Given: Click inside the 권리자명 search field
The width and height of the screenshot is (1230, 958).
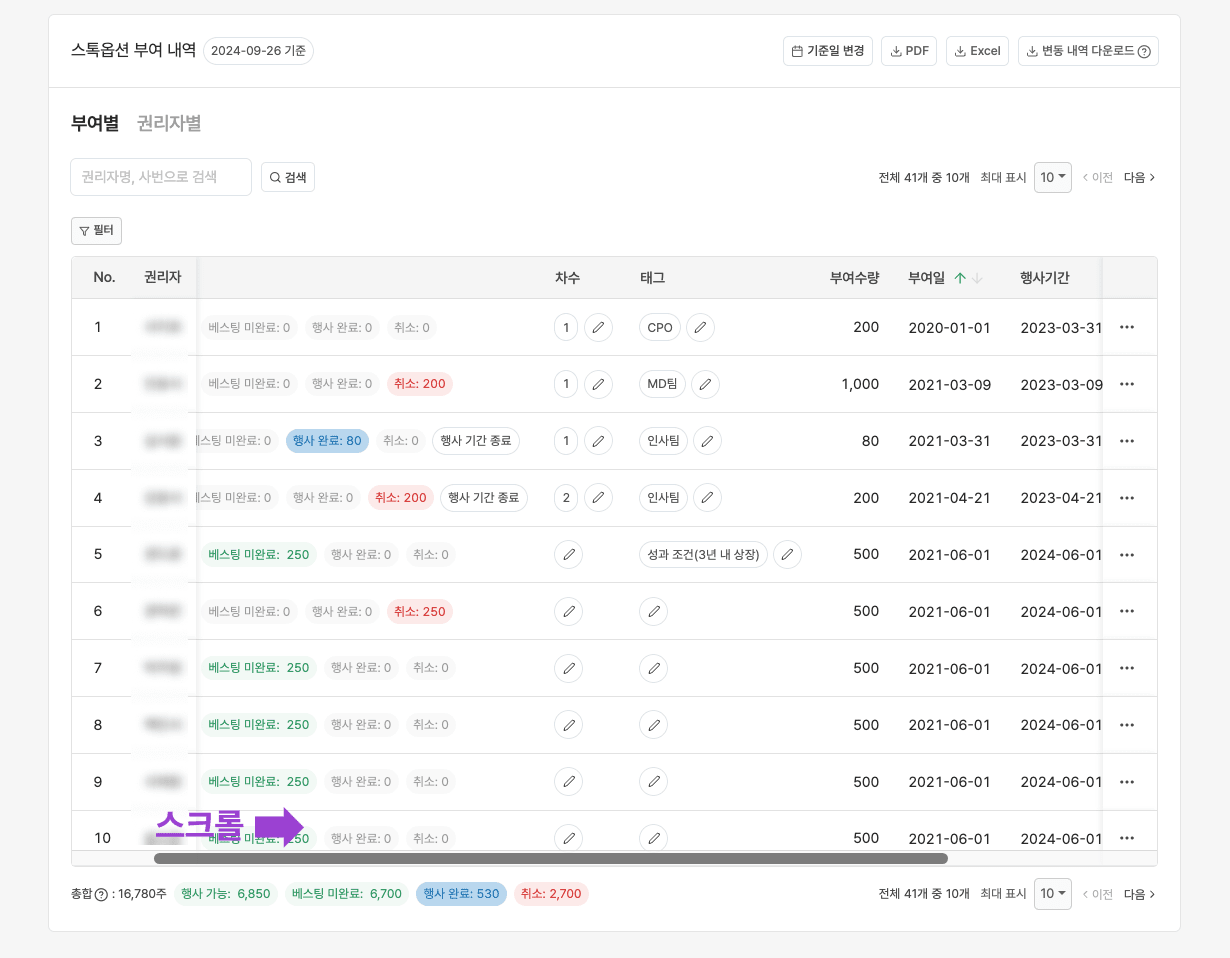Looking at the screenshot, I should tap(160, 176).
